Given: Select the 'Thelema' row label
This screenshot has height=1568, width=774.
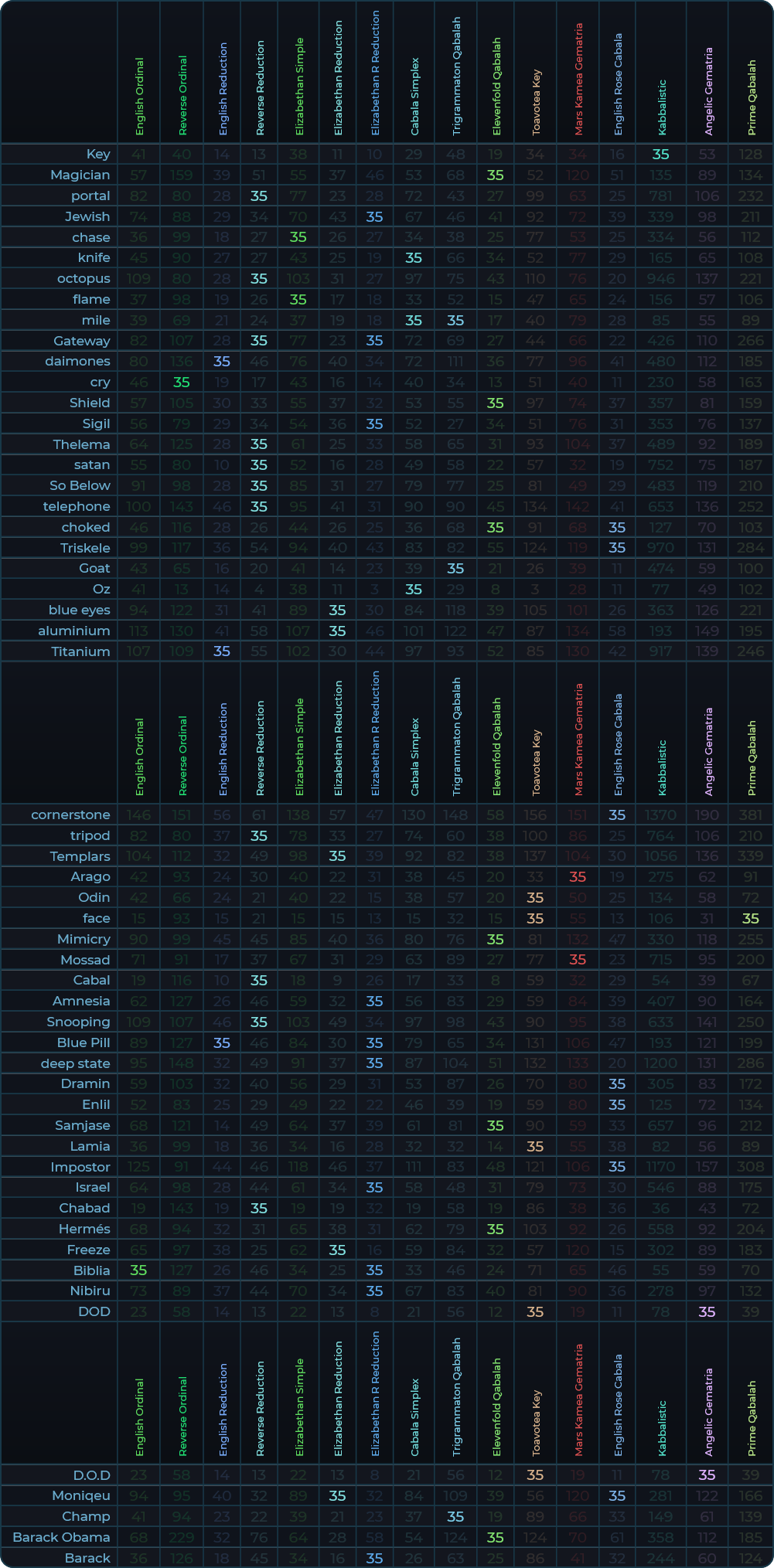Looking at the screenshot, I should [x=81, y=444].
